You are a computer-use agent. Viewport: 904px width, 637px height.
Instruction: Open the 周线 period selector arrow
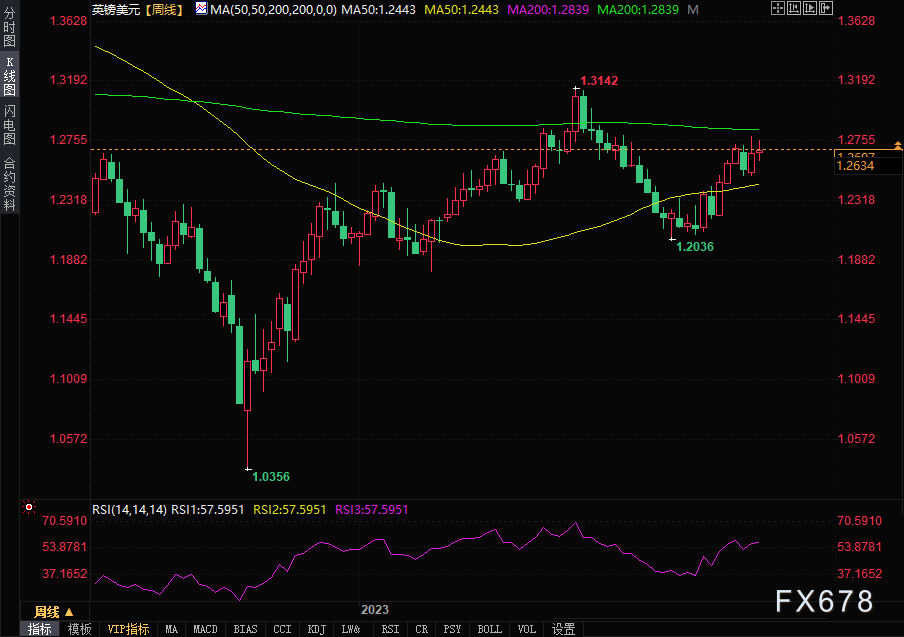[x=68, y=611]
